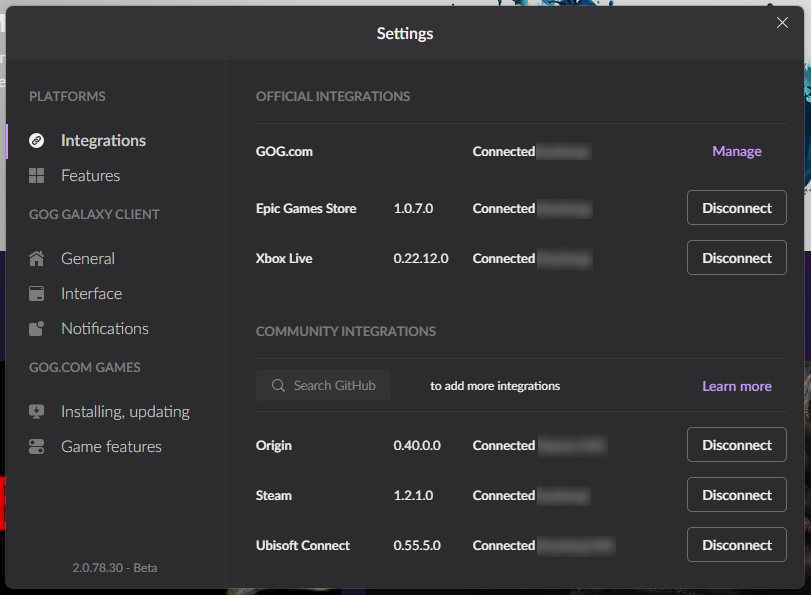Click Xbox Live version 0.22.12.0
Screen dimensions: 811x595
pos(420,258)
